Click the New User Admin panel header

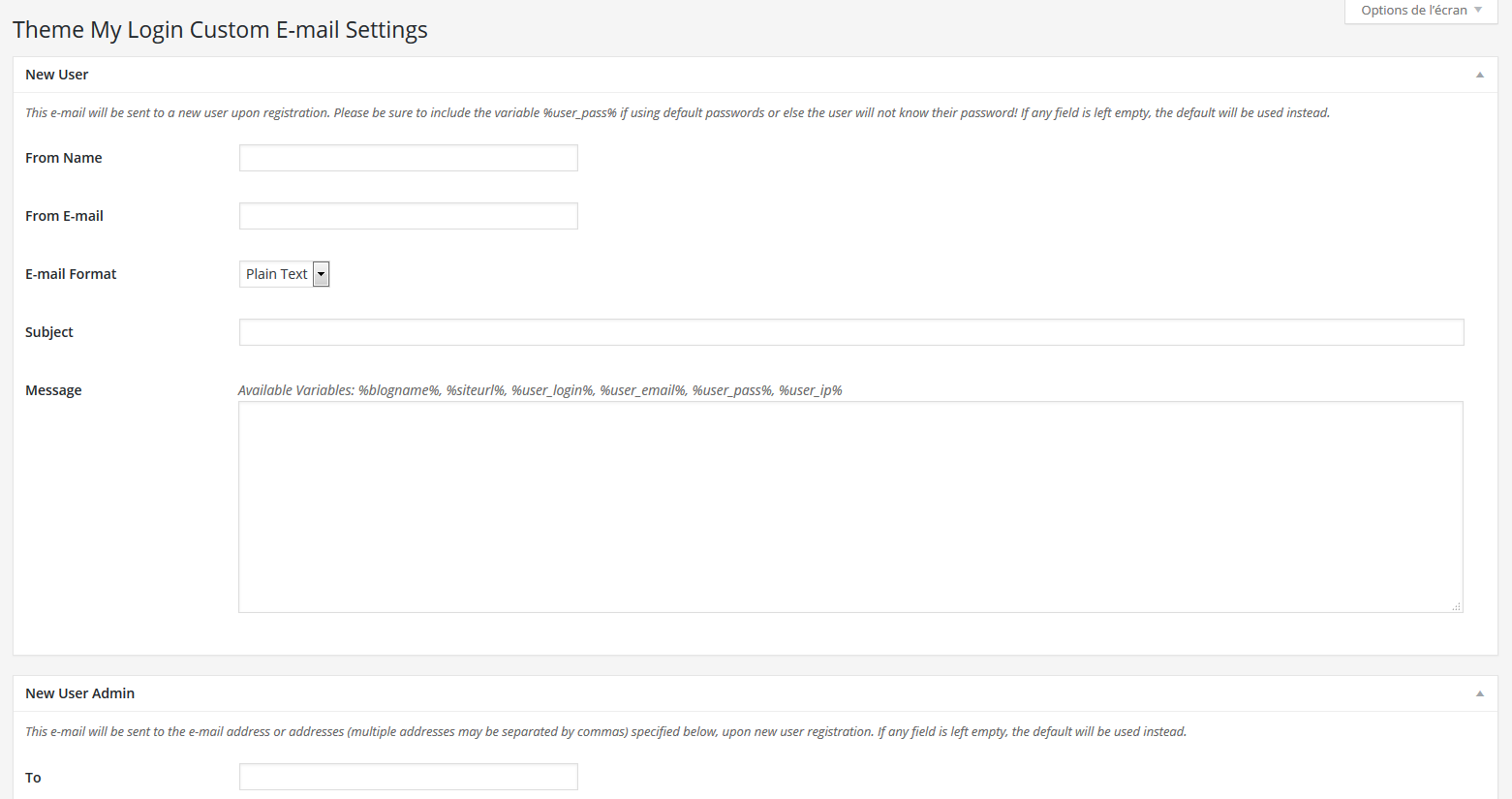point(756,693)
